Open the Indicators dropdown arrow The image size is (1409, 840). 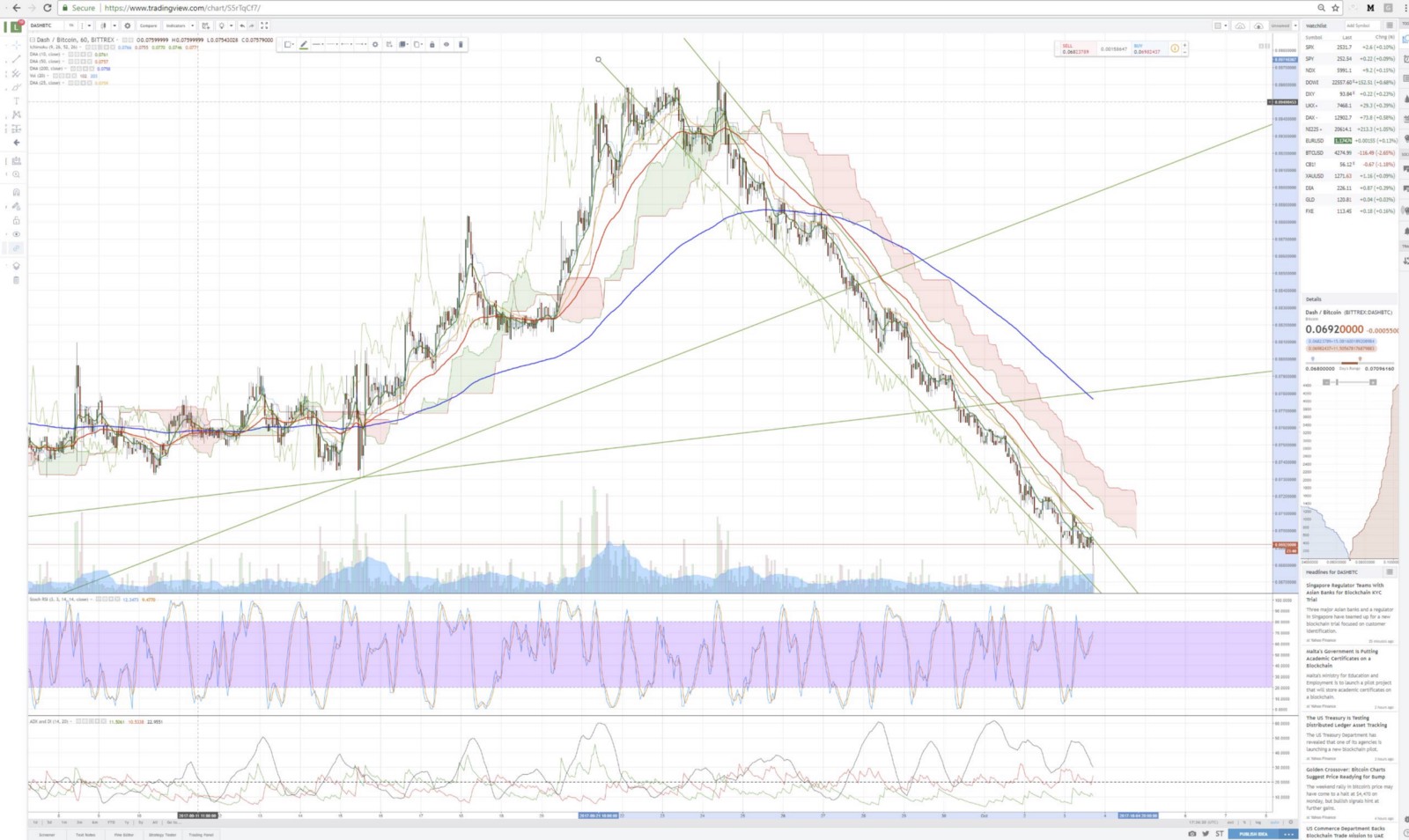pyautogui.click(x=192, y=26)
